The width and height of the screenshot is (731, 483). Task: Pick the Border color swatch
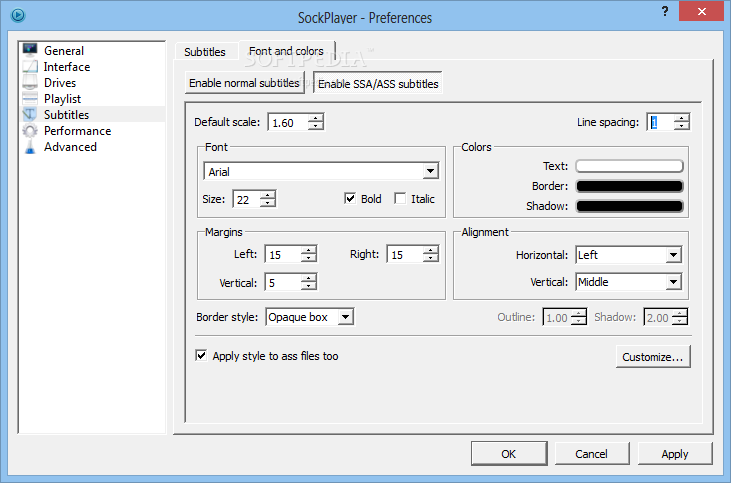point(629,186)
